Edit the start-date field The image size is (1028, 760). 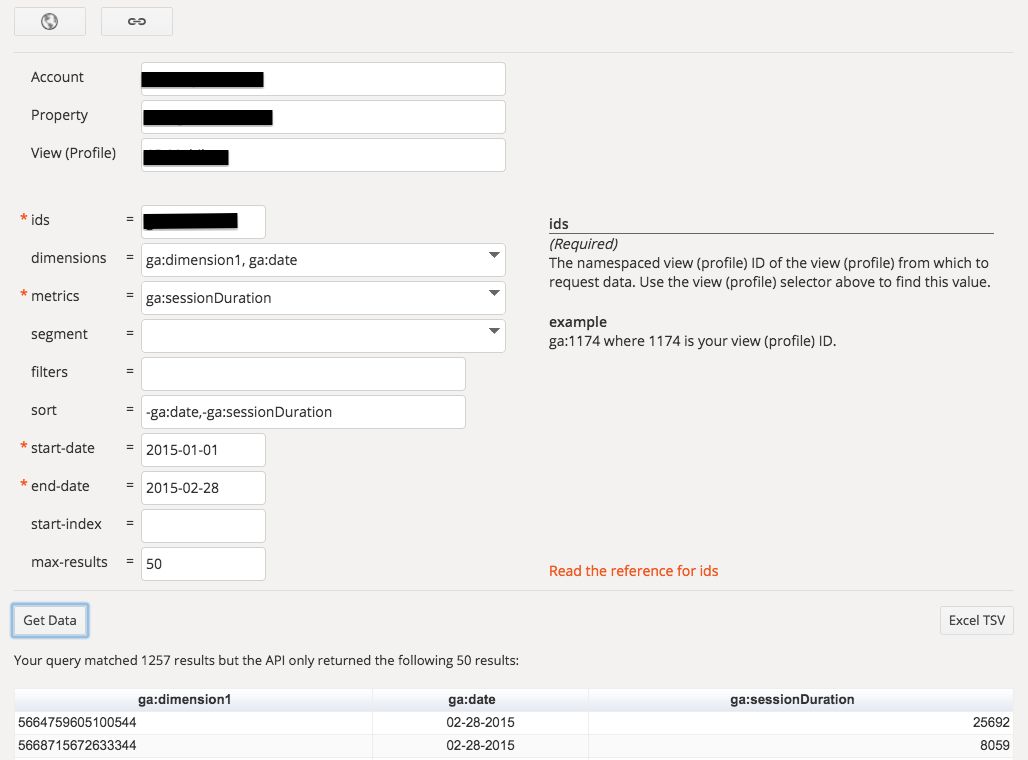click(203, 449)
